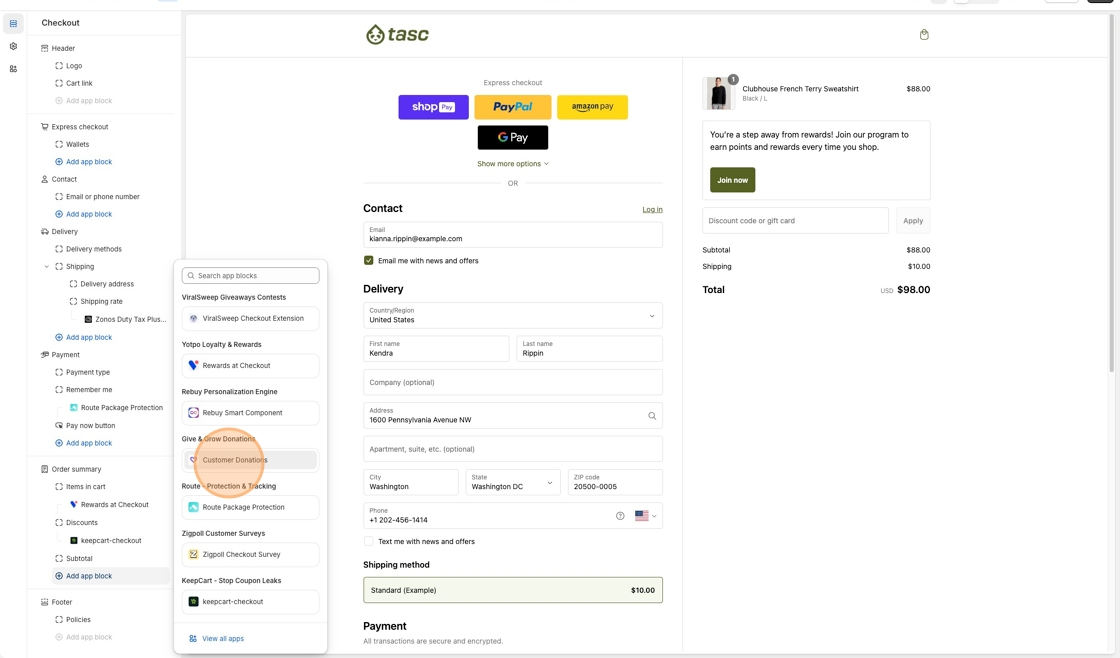
Task: Select Payment type block in sidebar
Action: pyautogui.click(x=87, y=372)
